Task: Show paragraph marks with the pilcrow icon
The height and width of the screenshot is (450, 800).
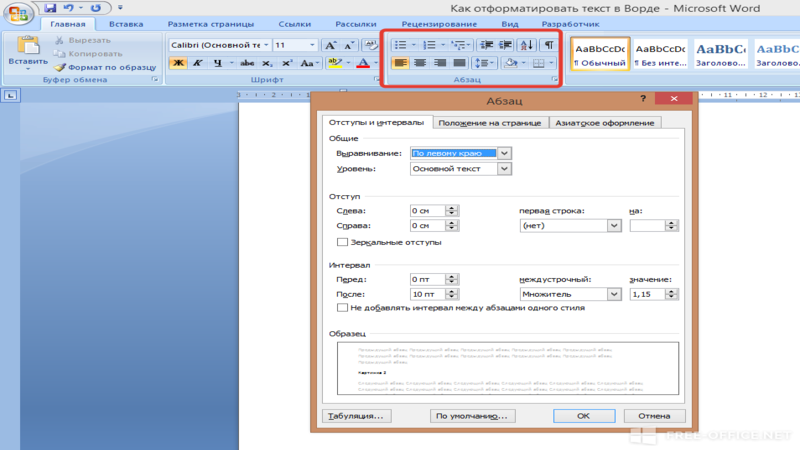Action: [x=548, y=45]
